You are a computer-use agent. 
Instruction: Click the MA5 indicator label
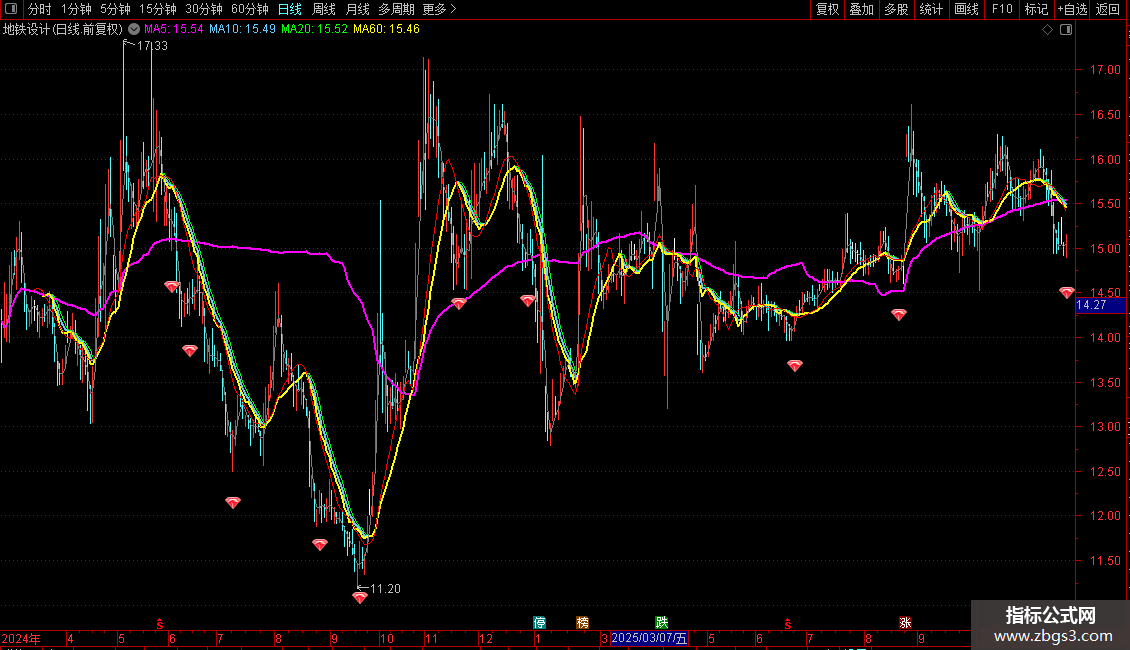click(173, 29)
